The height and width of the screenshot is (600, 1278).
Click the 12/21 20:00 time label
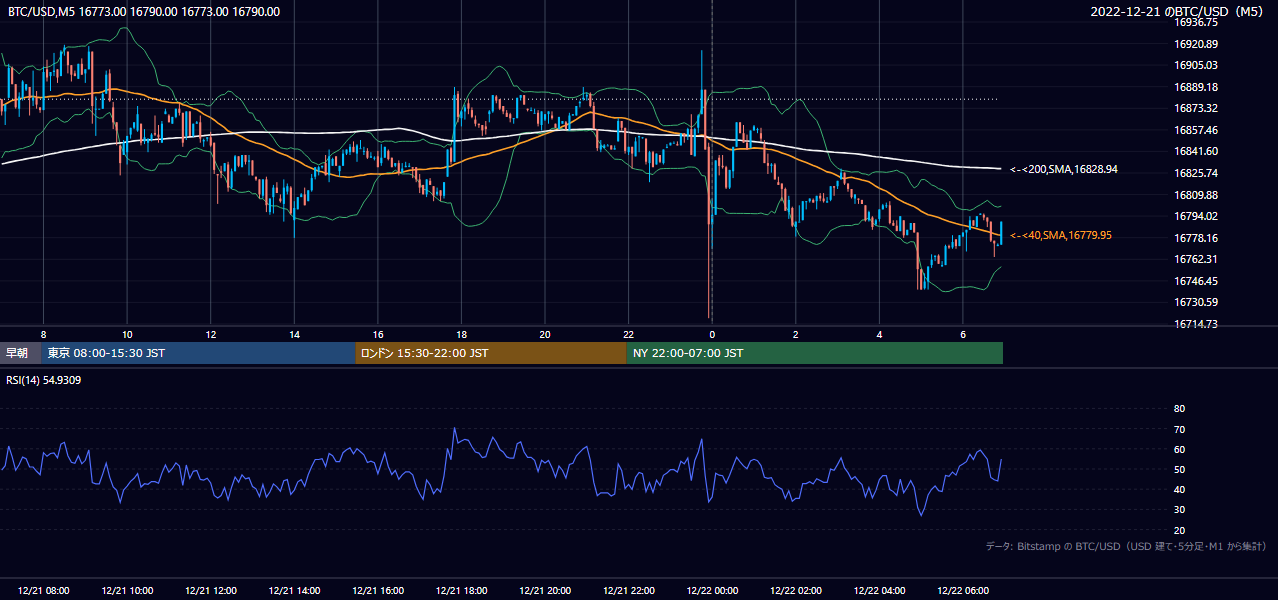click(x=545, y=591)
